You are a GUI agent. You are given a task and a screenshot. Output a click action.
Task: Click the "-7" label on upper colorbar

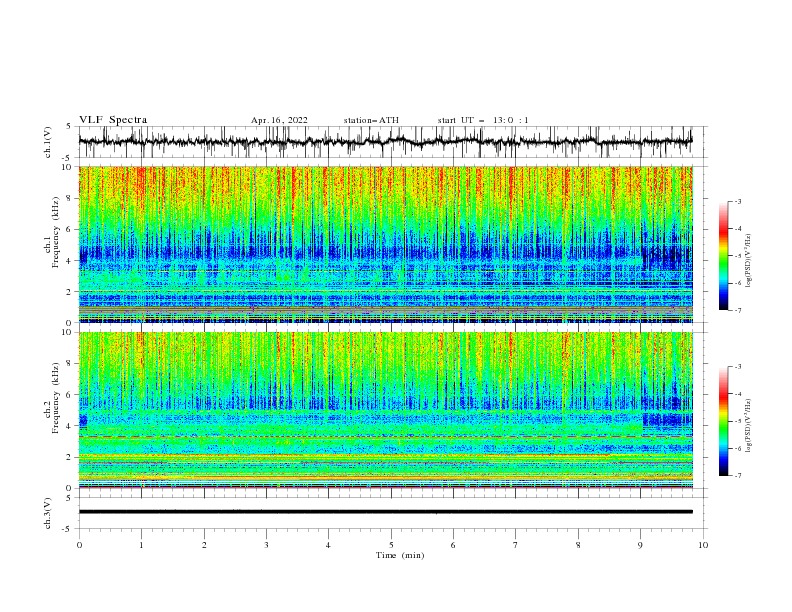[x=737, y=310]
